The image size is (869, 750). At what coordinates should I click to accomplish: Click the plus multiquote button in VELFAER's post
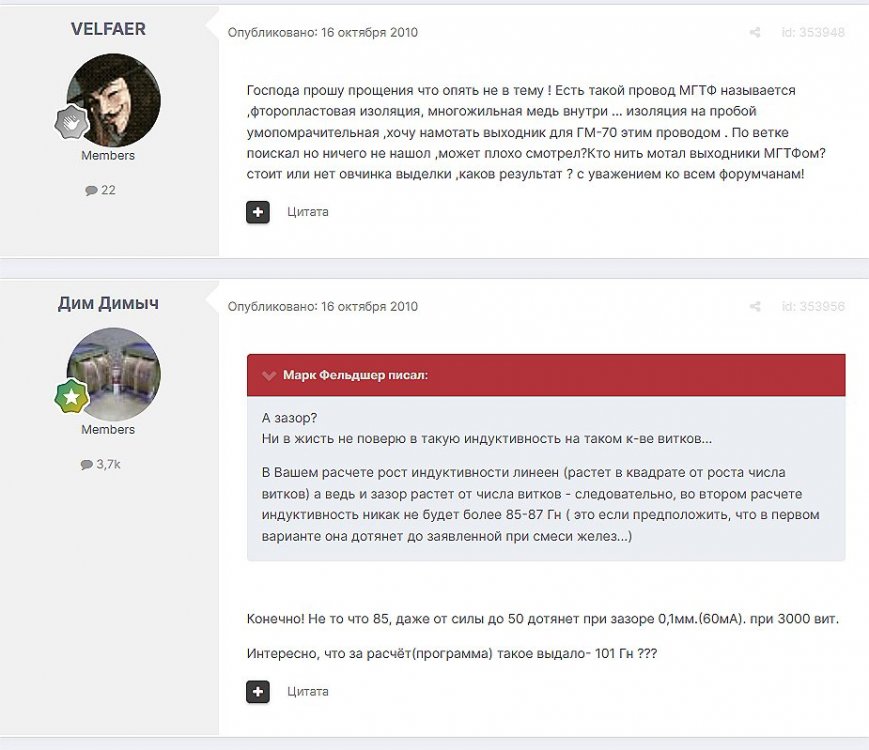[258, 212]
